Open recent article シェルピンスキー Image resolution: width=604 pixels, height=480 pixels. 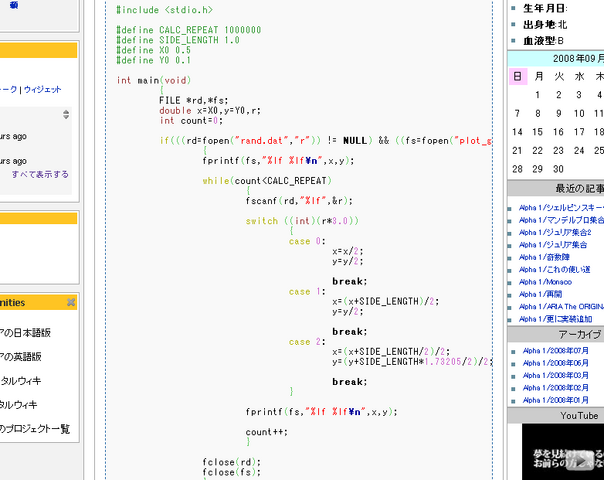pos(561,208)
